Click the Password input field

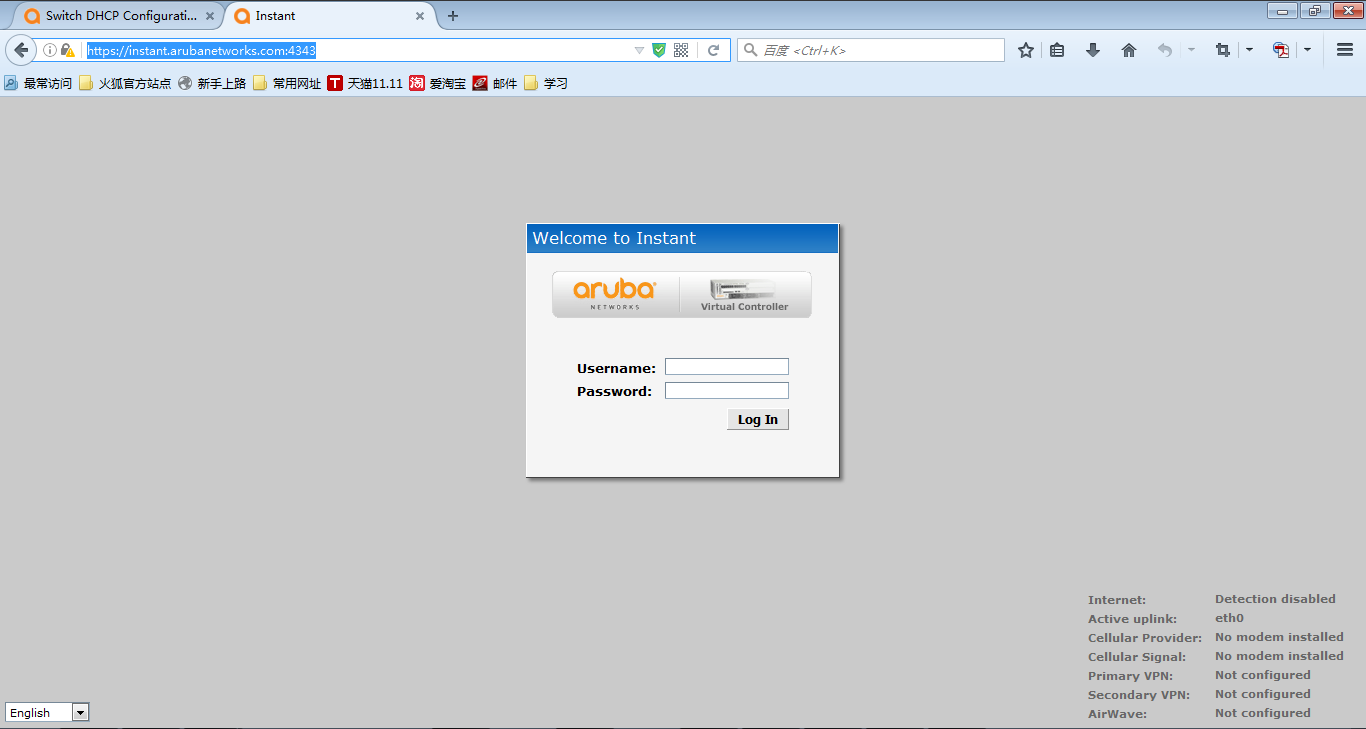coord(727,391)
